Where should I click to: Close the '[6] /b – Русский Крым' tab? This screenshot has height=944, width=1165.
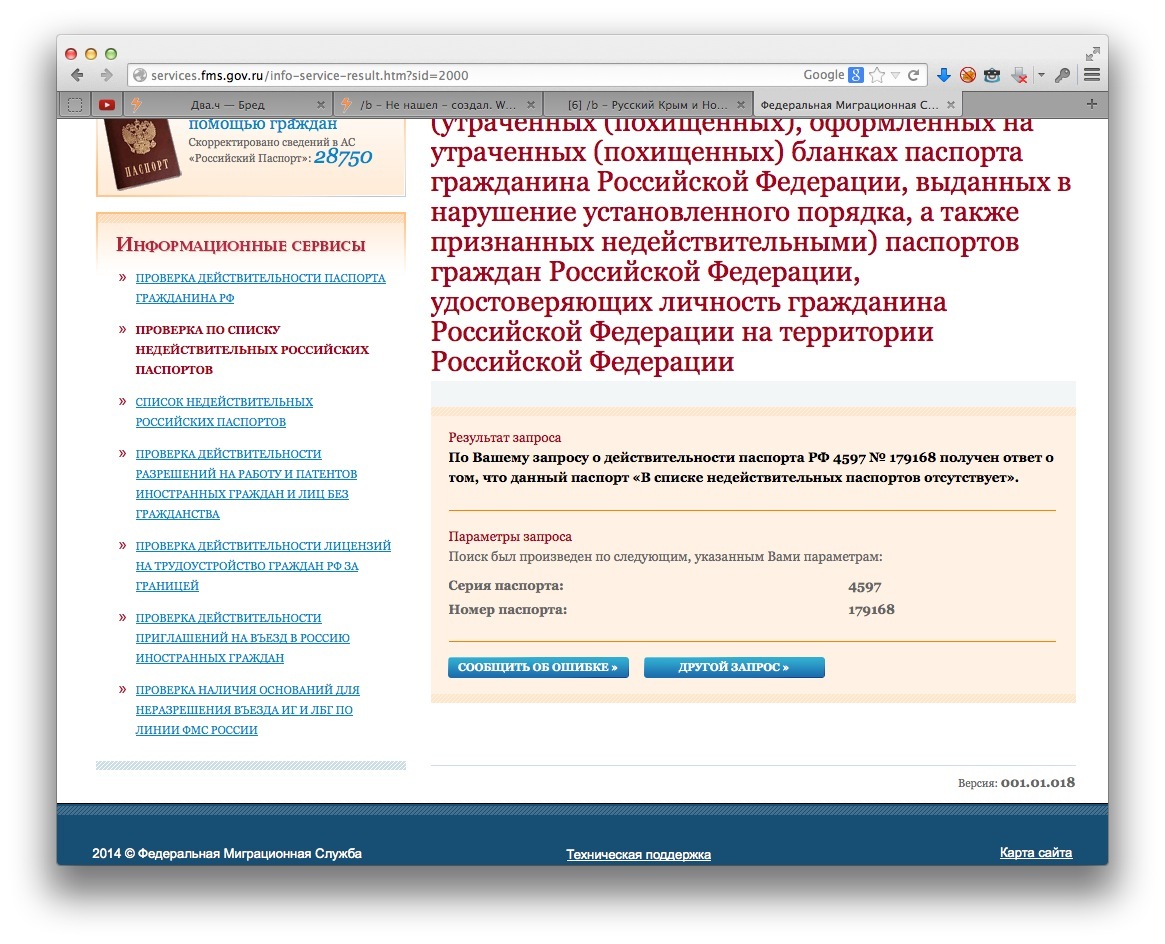coord(741,105)
